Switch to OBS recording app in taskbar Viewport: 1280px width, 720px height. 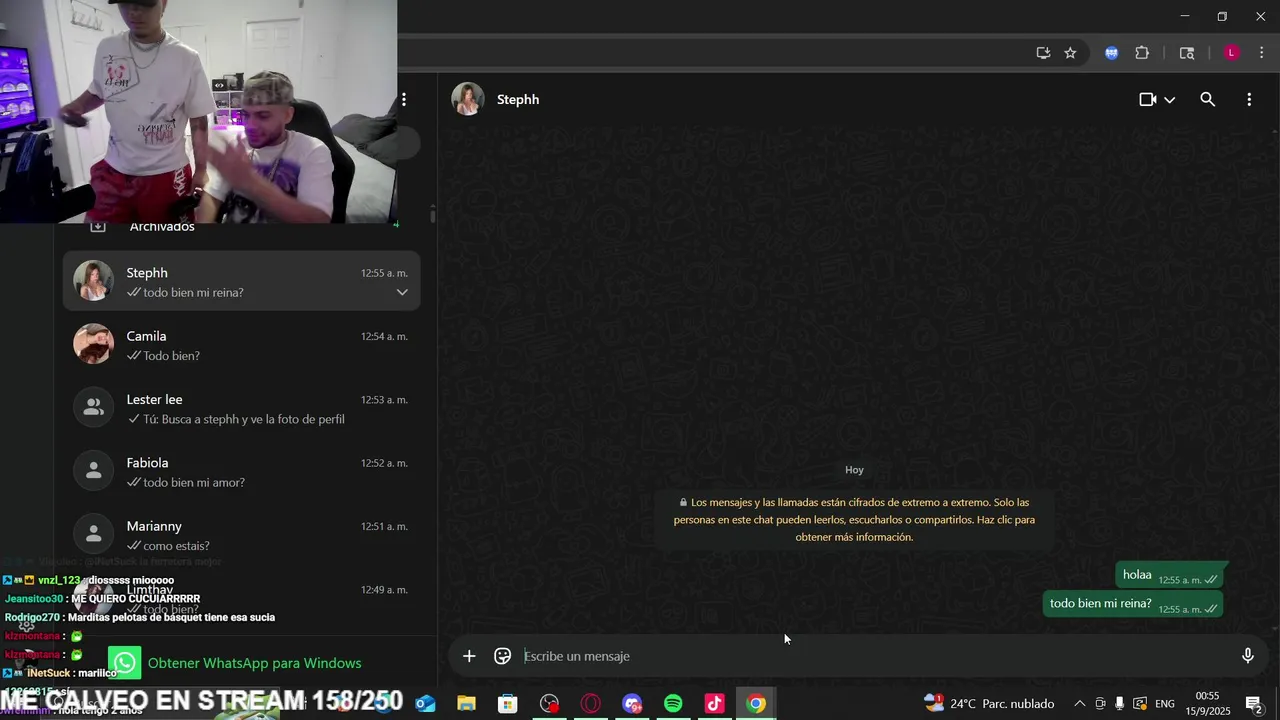[549, 704]
